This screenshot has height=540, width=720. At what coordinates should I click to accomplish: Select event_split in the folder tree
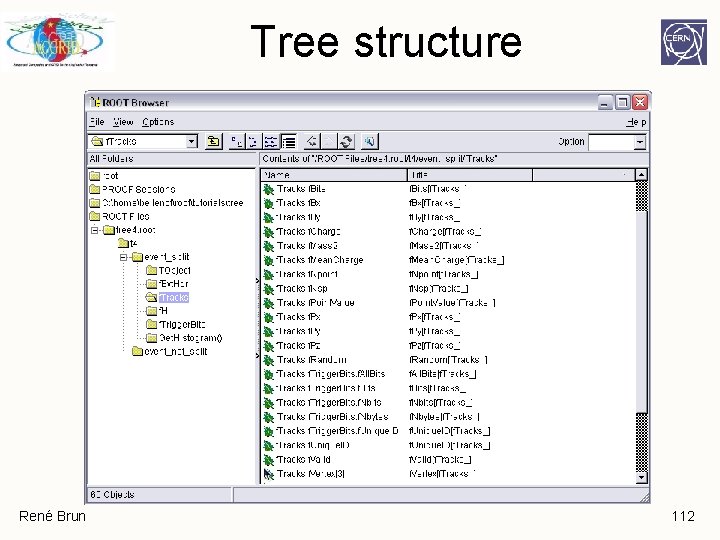[166, 257]
